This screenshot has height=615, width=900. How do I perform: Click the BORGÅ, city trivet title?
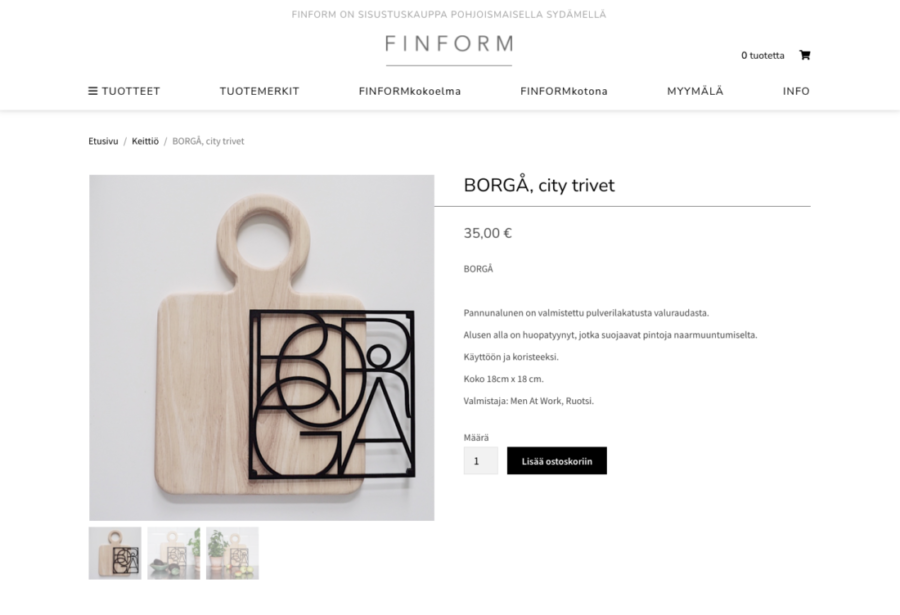click(x=539, y=185)
